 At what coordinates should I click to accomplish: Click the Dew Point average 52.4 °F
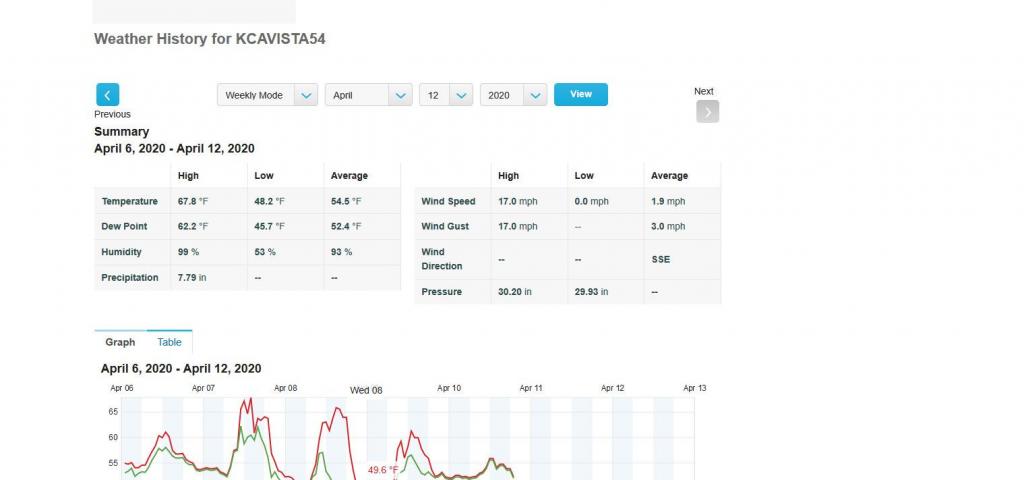[x=346, y=226]
